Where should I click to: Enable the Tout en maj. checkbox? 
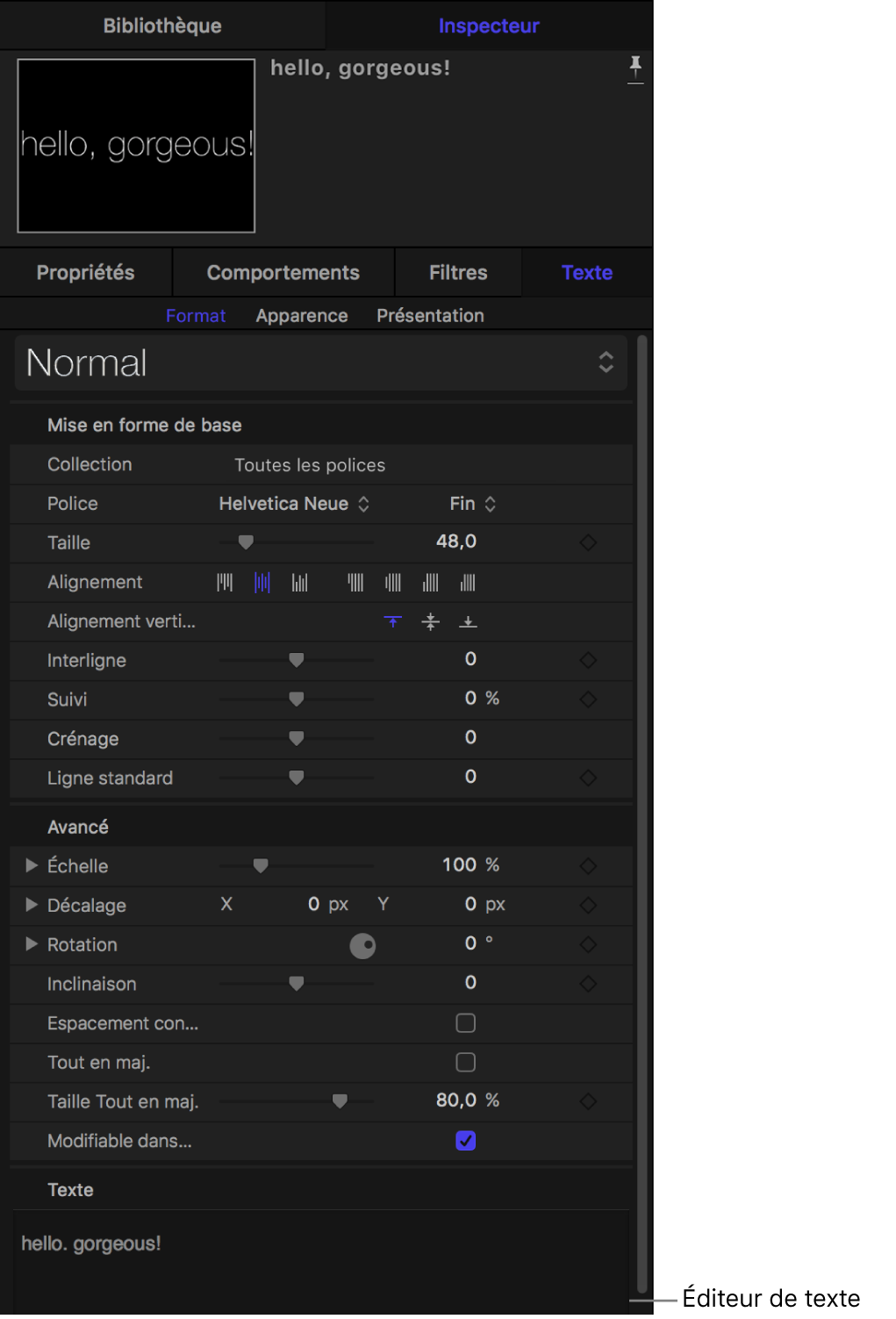pos(466,1063)
